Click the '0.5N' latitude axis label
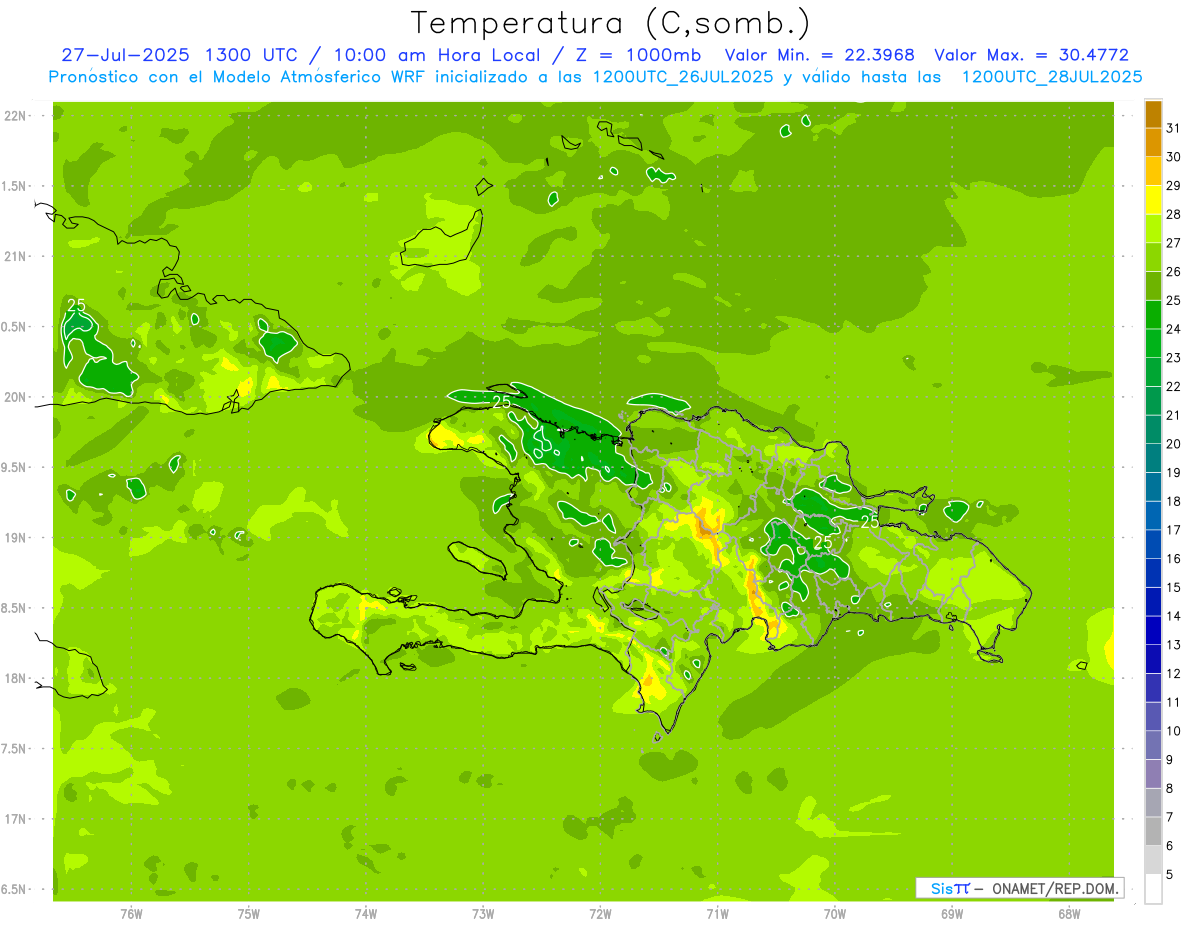 coord(16,327)
